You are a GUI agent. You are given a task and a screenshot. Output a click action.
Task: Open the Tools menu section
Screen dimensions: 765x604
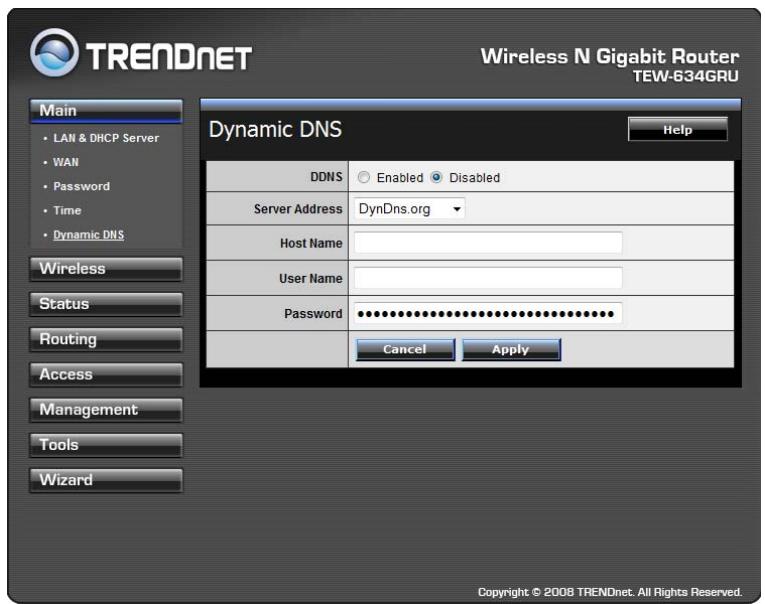click(x=106, y=445)
